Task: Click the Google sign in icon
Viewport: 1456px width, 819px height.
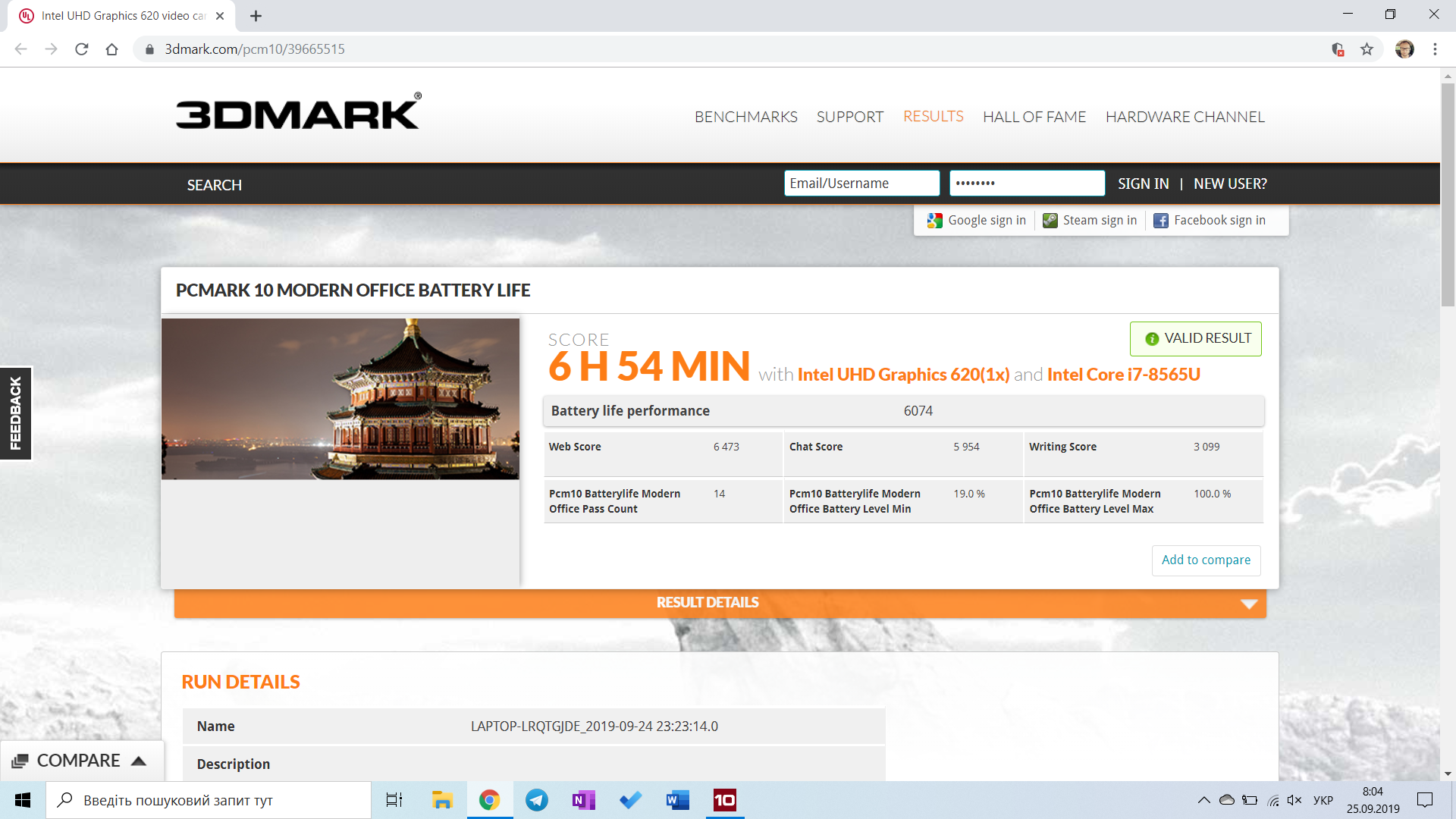Action: pyautogui.click(x=934, y=221)
